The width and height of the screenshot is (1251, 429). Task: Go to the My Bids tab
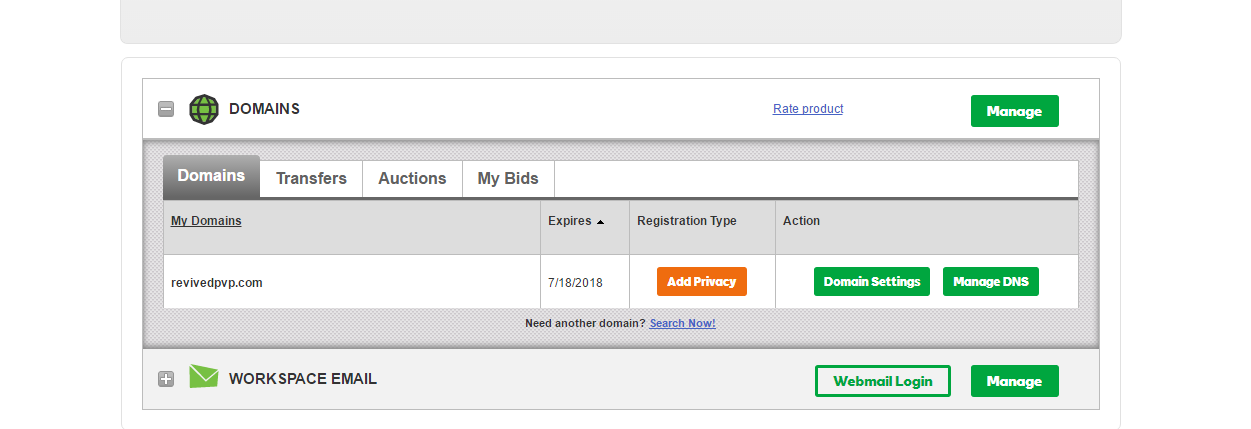pos(508,179)
